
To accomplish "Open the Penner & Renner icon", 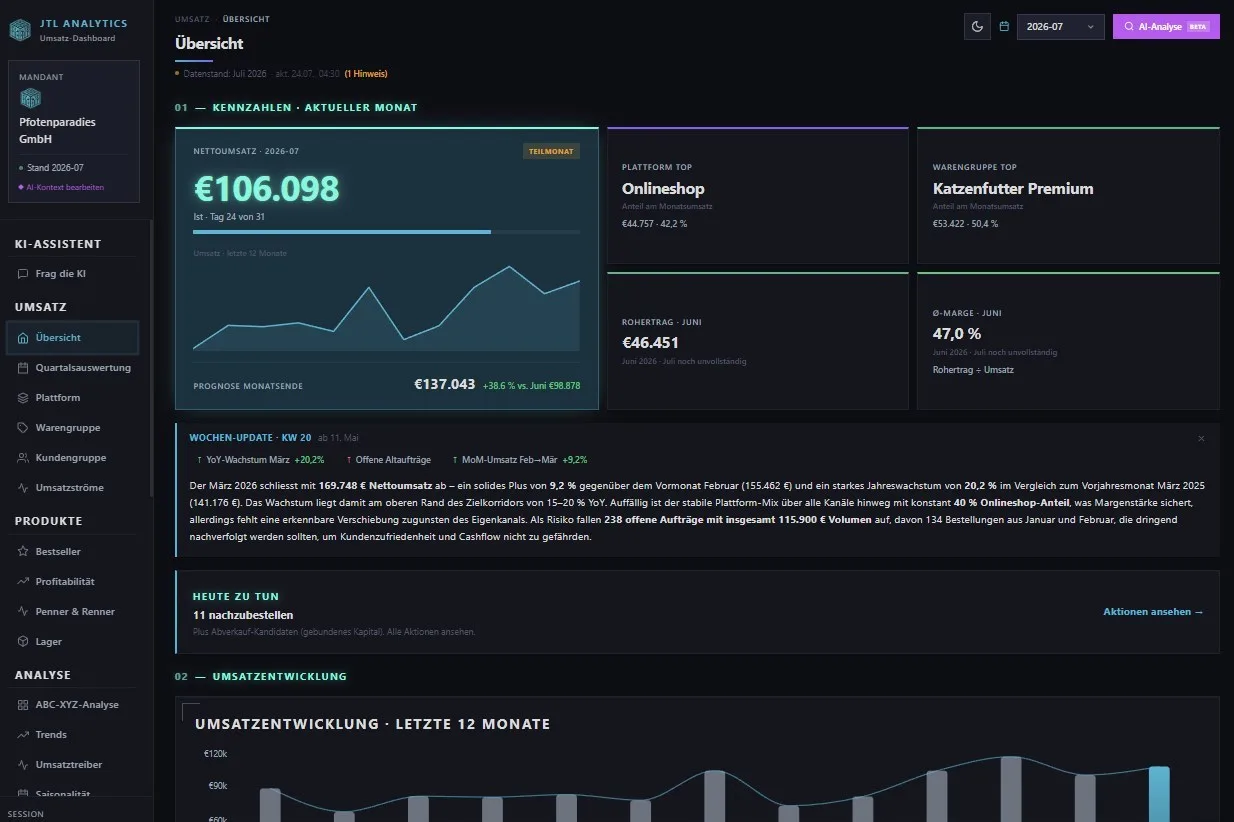I will (23, 612).
